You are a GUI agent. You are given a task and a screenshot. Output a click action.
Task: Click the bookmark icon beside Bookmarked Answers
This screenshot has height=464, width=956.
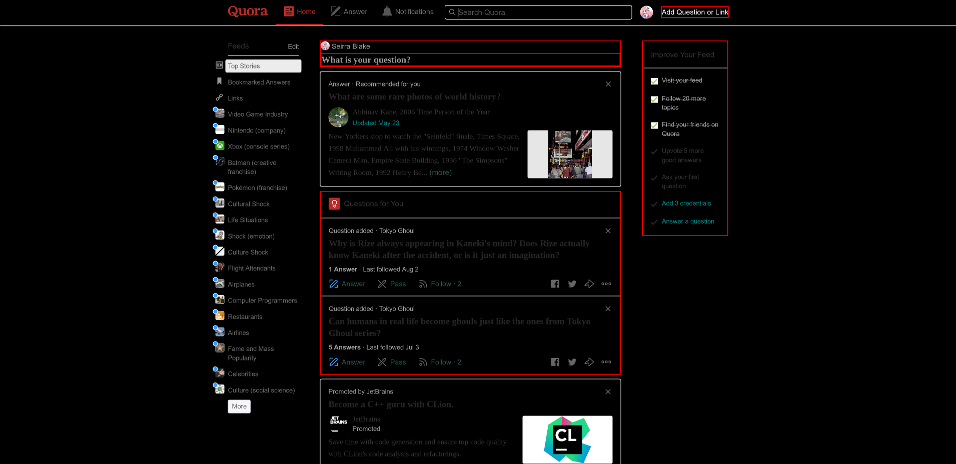tap(219, 82)
